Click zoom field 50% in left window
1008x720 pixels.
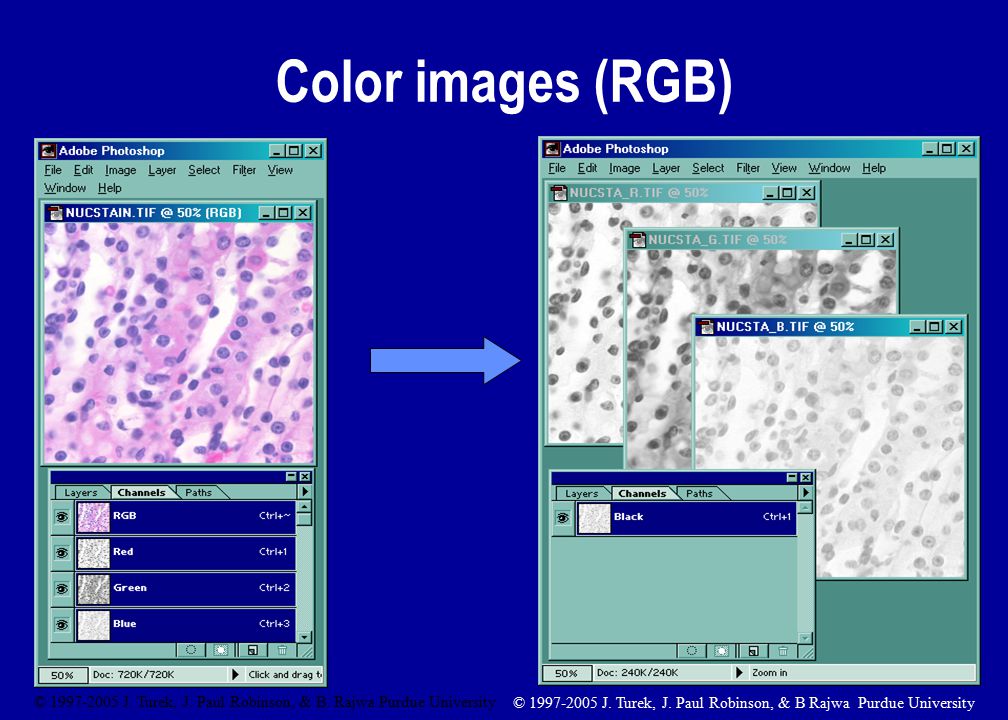point(62,675)
